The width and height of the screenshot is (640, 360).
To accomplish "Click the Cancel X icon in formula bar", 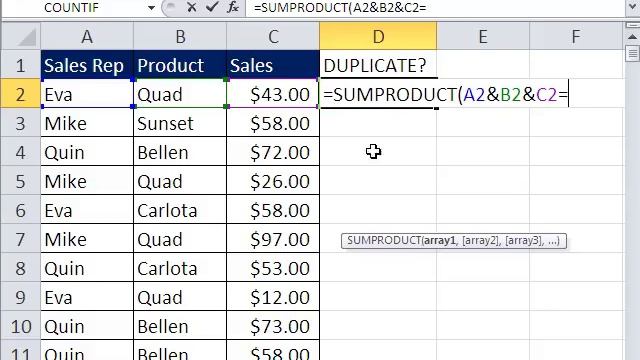I will [191, 7].
